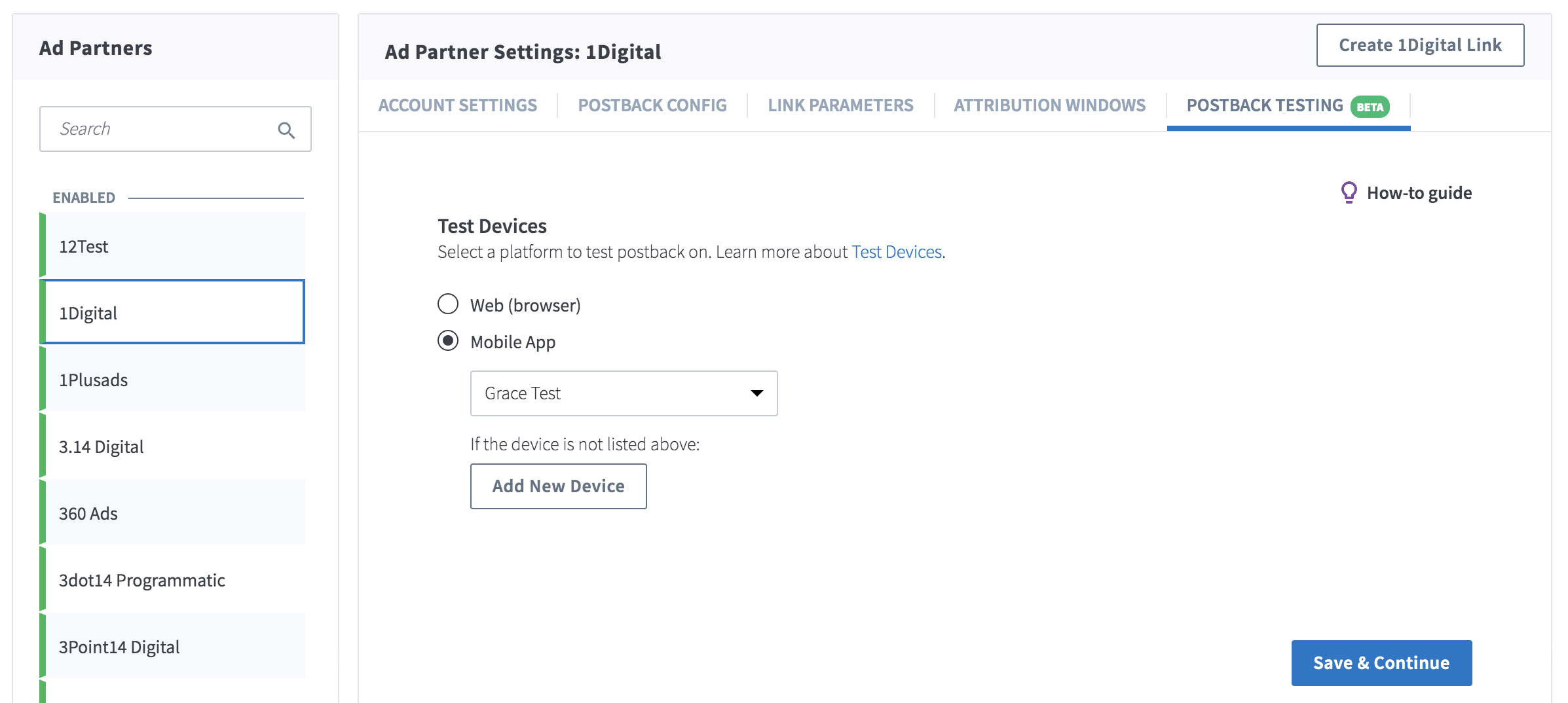Image resolution: width=1568 pixels, height=703 pixels.
Task: Select 12Test in partner list
Action: click(x=172, y=246)
